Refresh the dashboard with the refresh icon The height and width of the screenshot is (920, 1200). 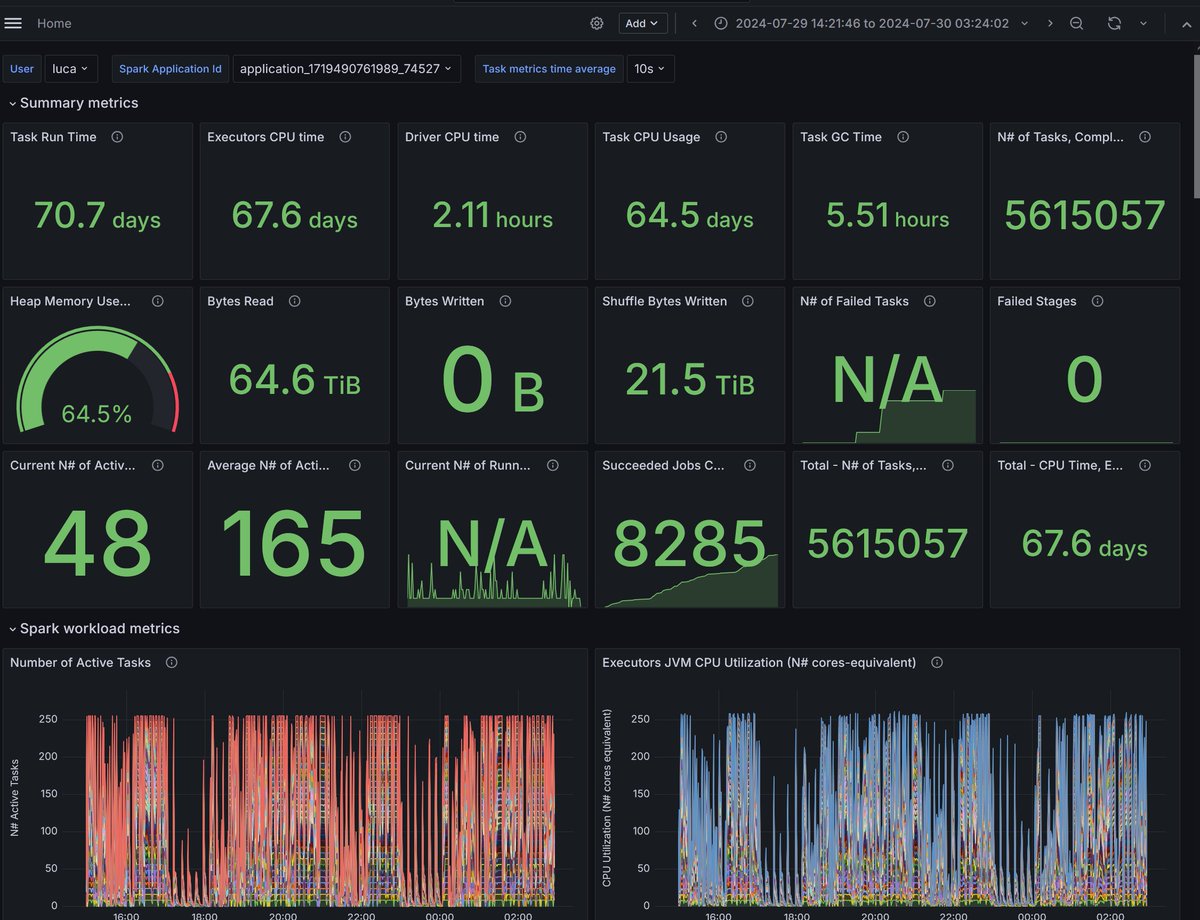[1114, 23]
